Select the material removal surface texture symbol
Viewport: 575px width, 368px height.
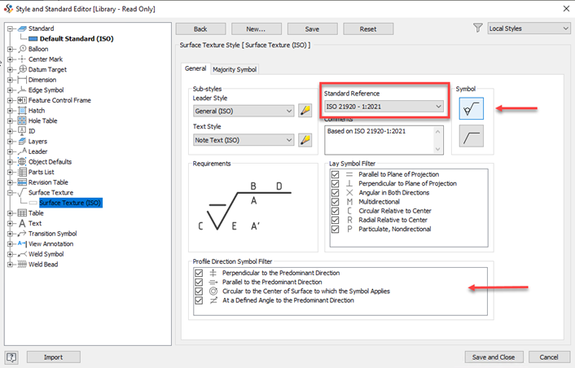coord(471,108)
